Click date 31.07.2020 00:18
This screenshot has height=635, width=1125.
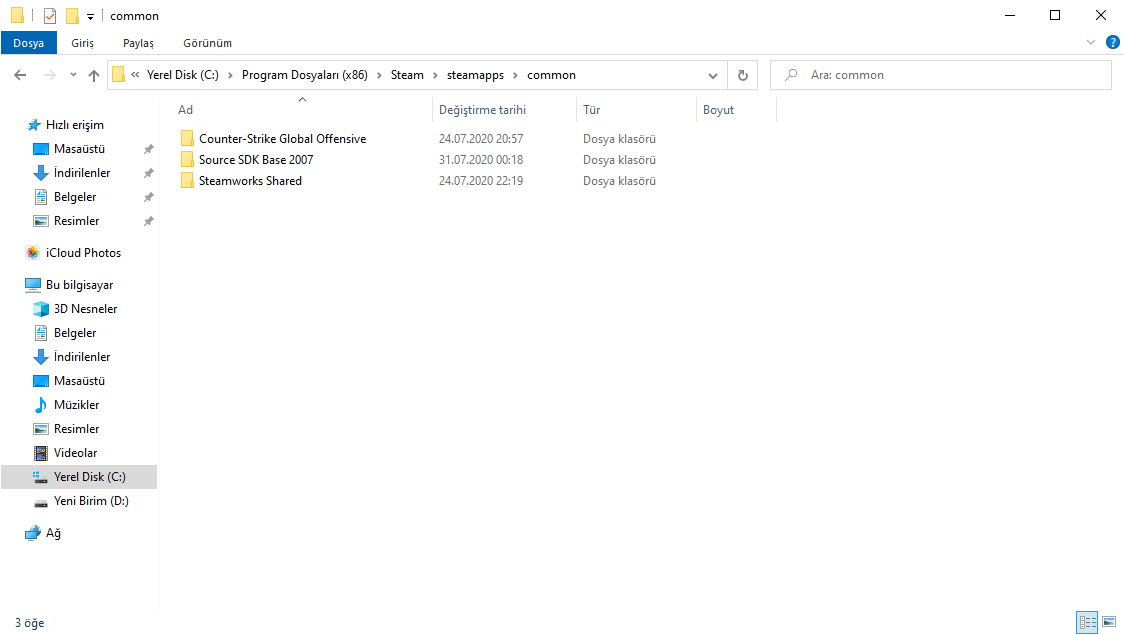click(481, 159)
